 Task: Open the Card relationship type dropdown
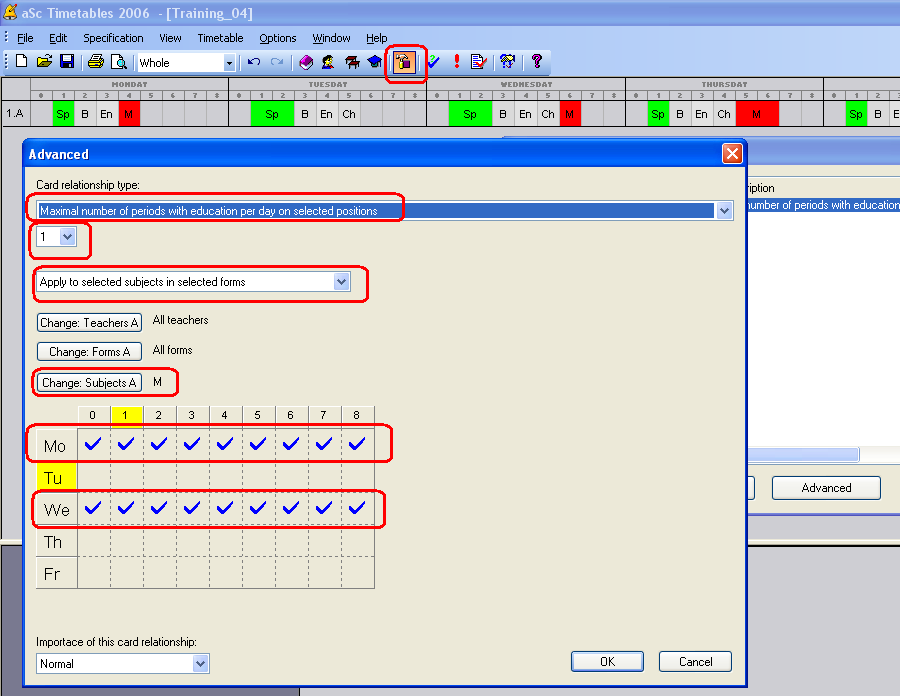[724, 211]
